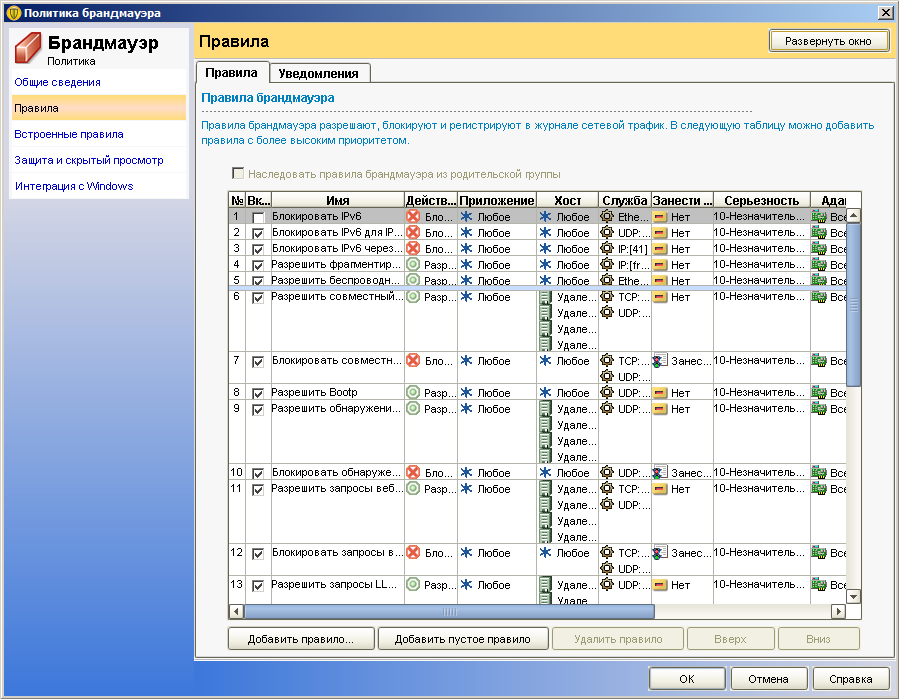Click the gear service icon for rule 10
This screenshot has height=699, width=899.
pos(607,472)
